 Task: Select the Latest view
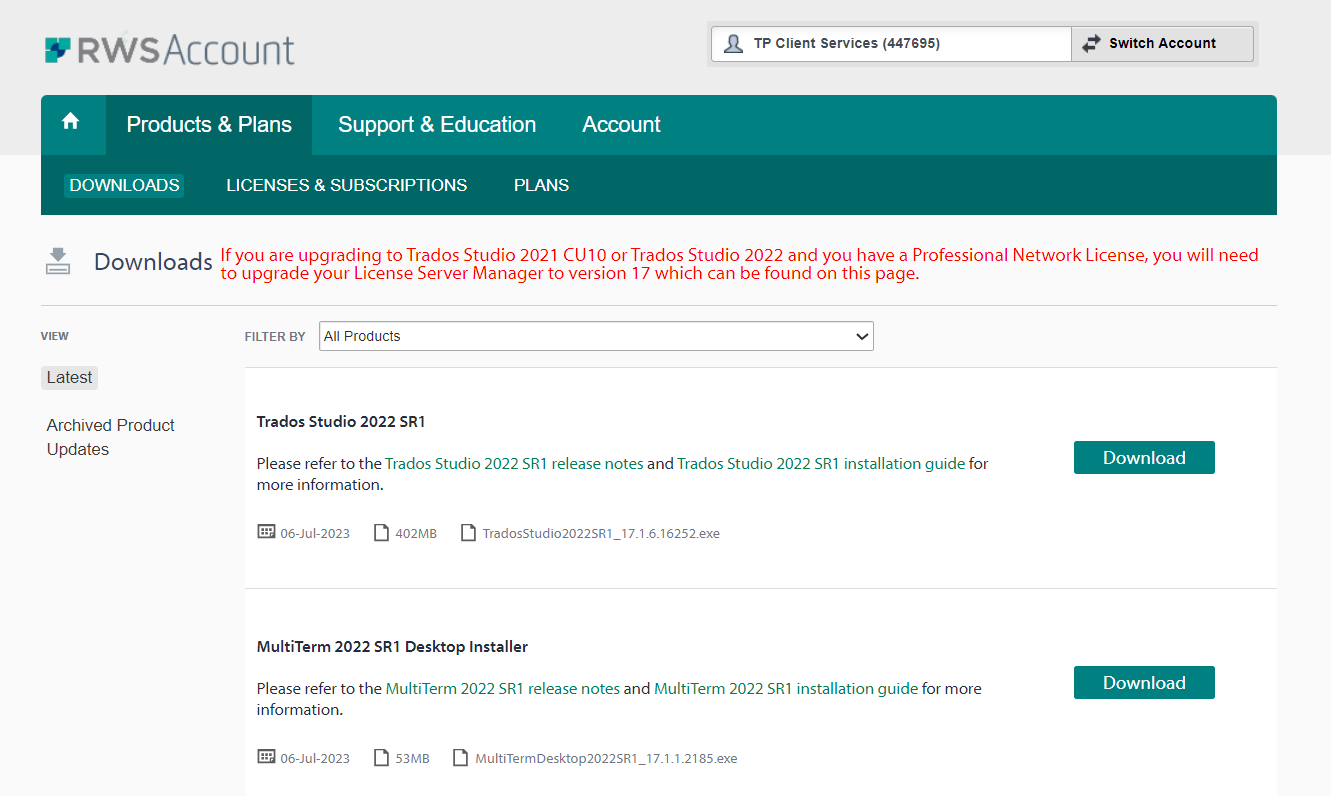[69, 378]
